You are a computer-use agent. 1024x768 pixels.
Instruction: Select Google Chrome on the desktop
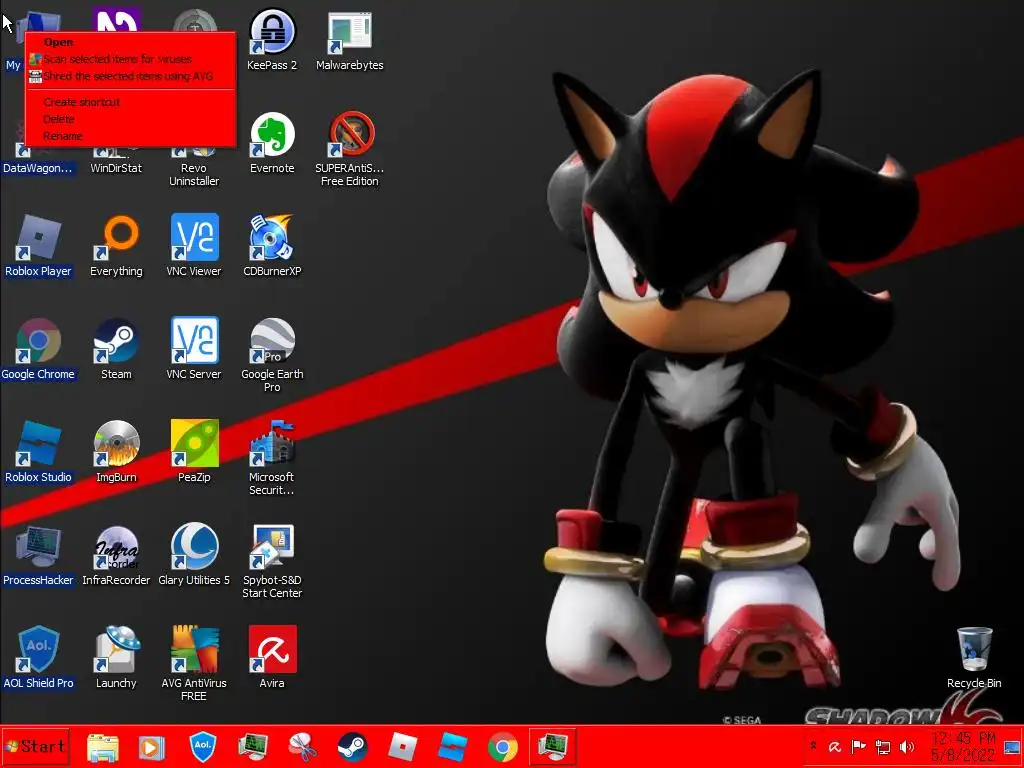pos(39,349)
